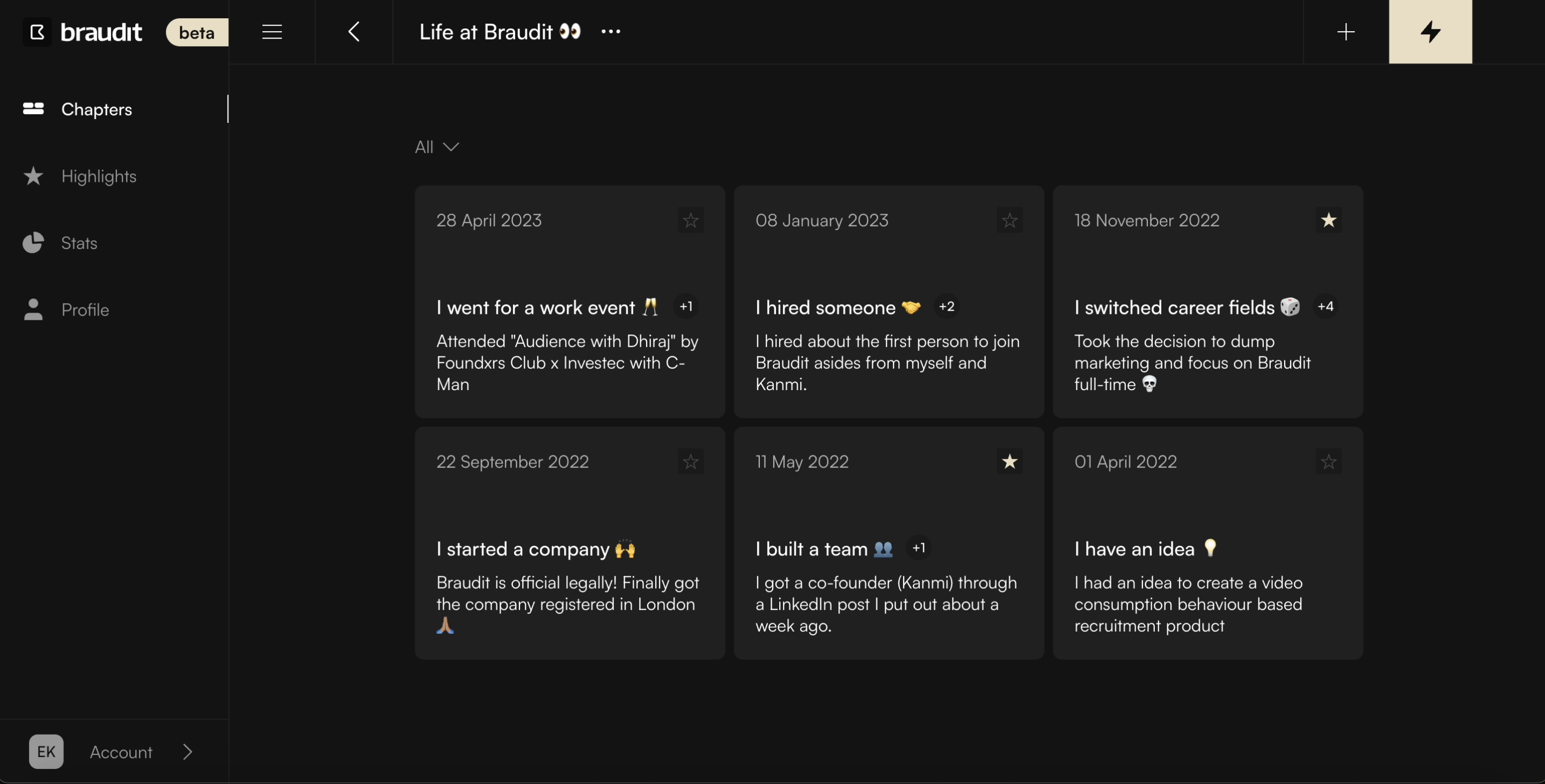Click the +4 tags badge
The width and height of the screenshot is (1545, 784).
(x=1325, y=306)
